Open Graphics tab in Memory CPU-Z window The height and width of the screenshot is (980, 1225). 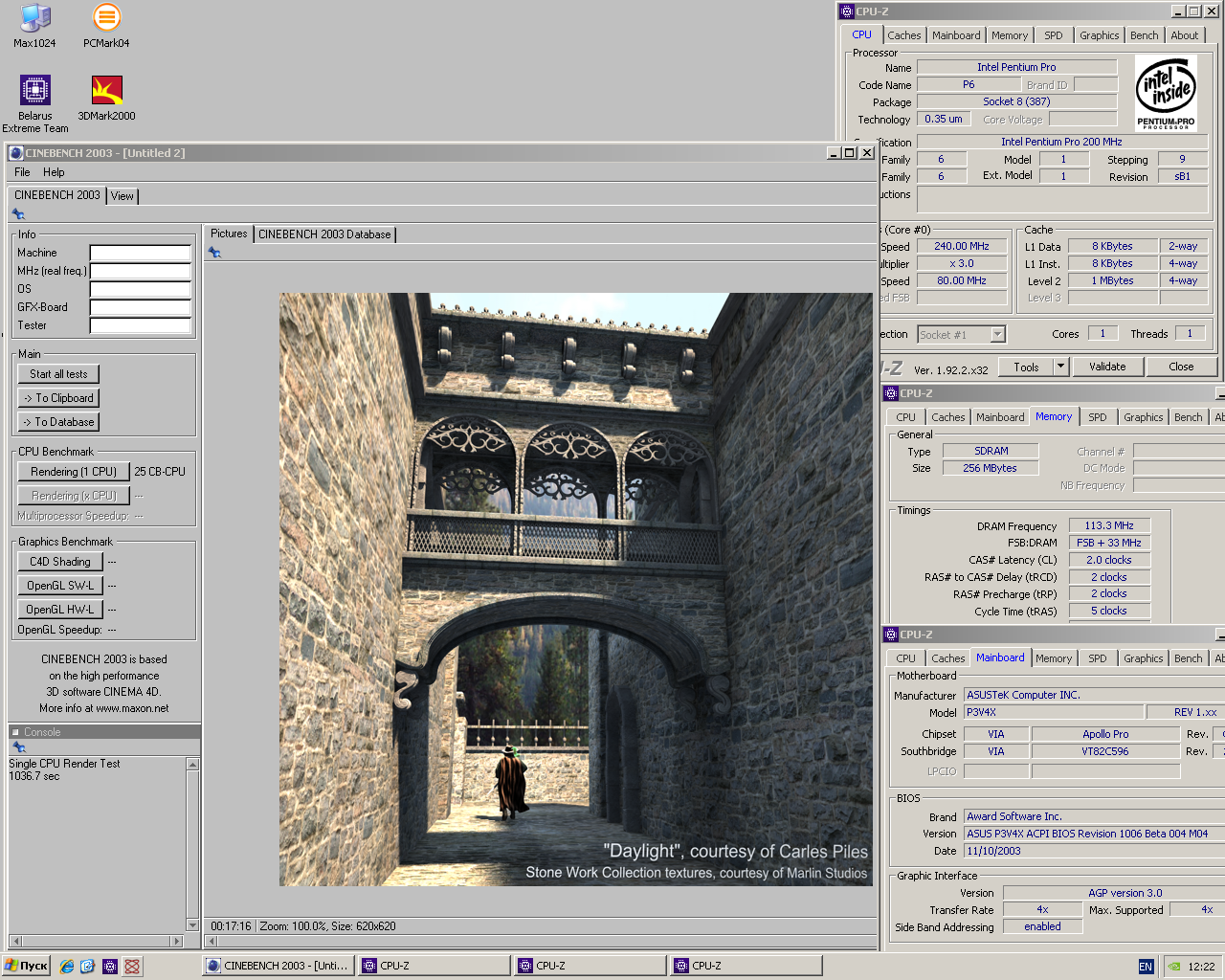(x=1144, y=417)
